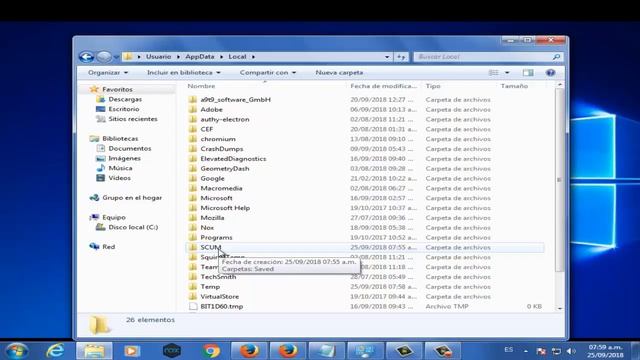Sort by the Nombre column header
640x360 pixels.
coord(201,86)
